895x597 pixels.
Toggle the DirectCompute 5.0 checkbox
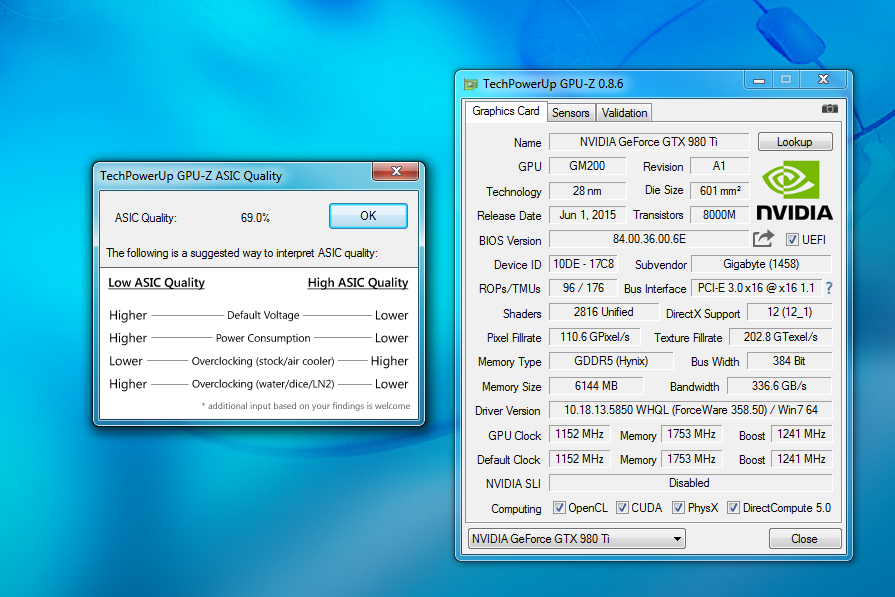point(733,508)
